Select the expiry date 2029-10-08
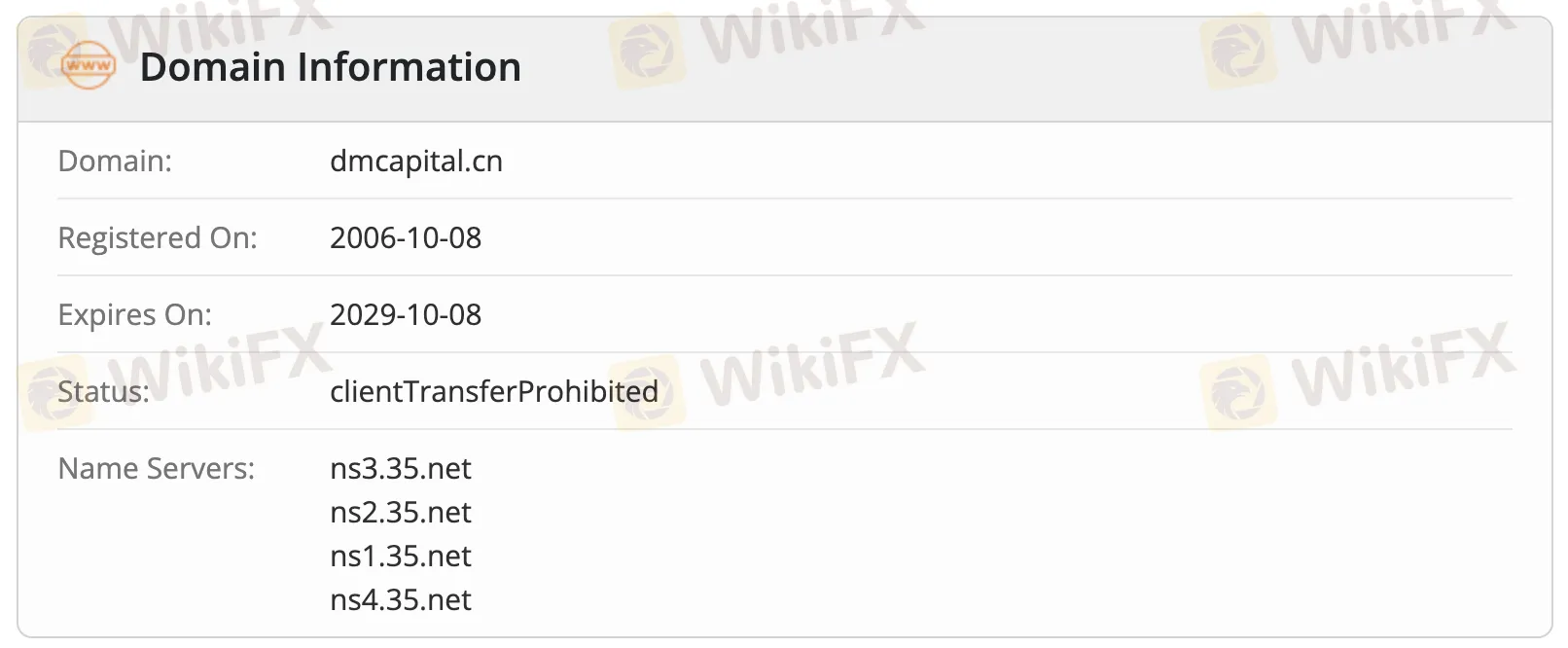This screenshot has width=1568, height=648. (x=406, y=314)
